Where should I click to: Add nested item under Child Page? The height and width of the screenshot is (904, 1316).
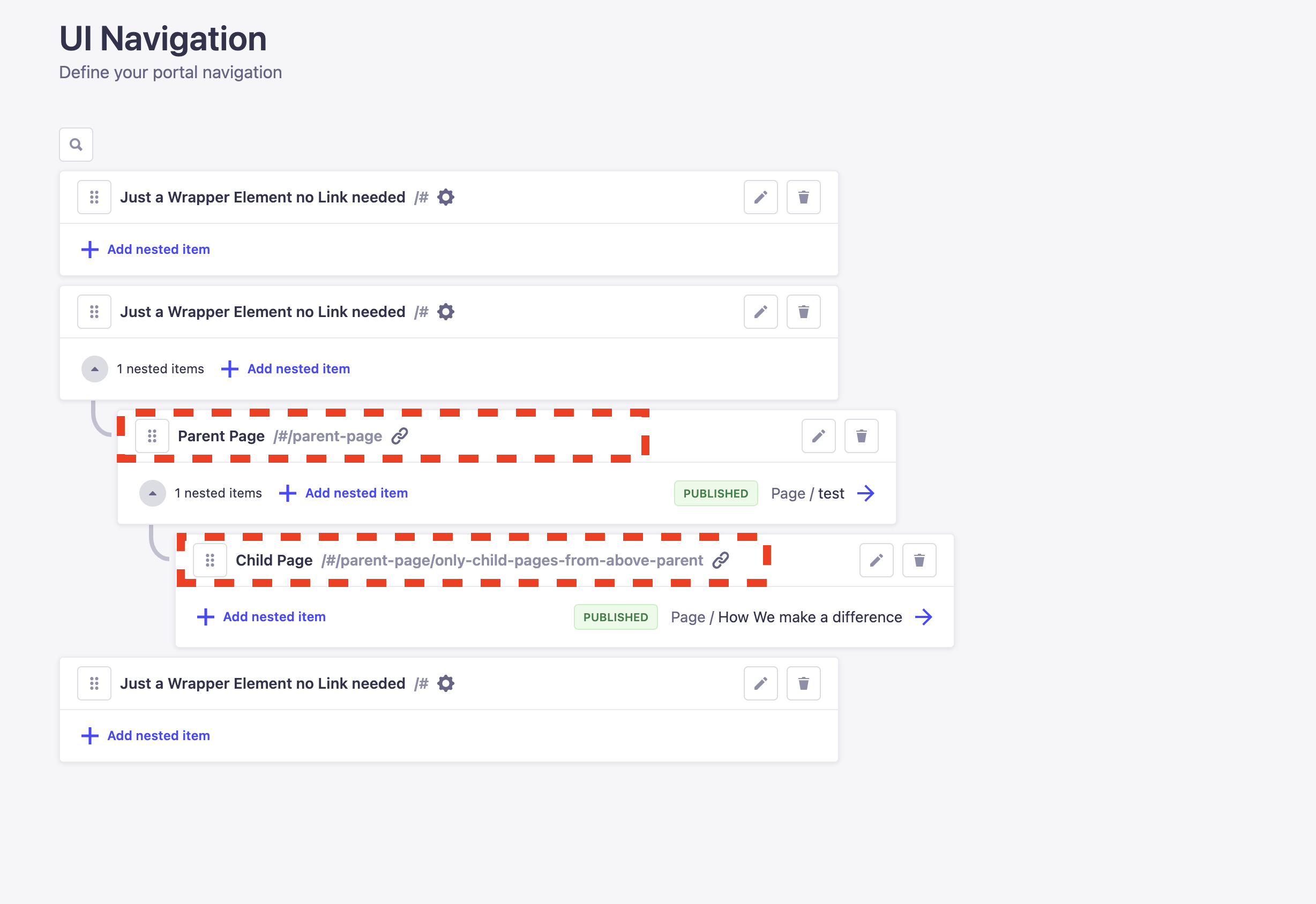pyautogui.click(x=261, y=617)
